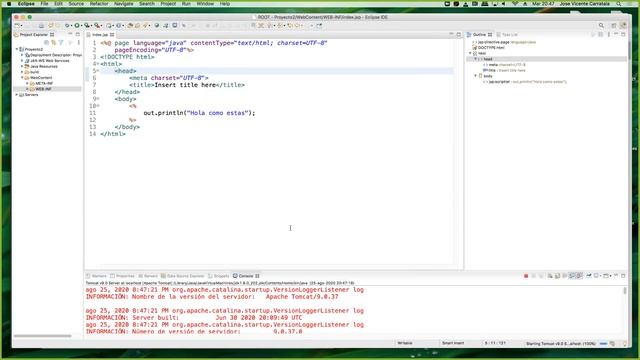Switch to Data Source Explorer tab
The image size is (640, 360).
(182, 276)
